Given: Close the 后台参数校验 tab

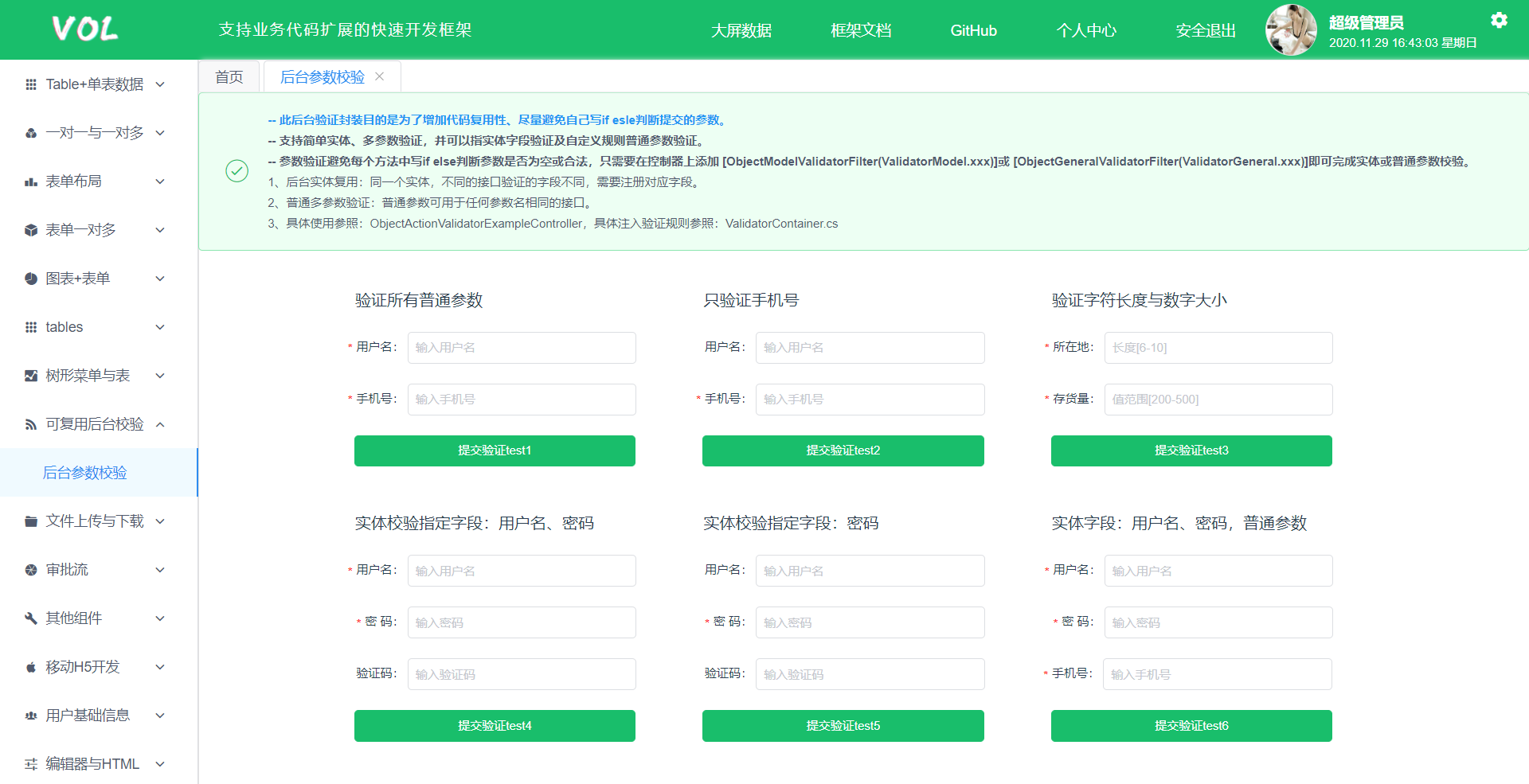Looking at the screenshot, I should [x=380, y=76].
